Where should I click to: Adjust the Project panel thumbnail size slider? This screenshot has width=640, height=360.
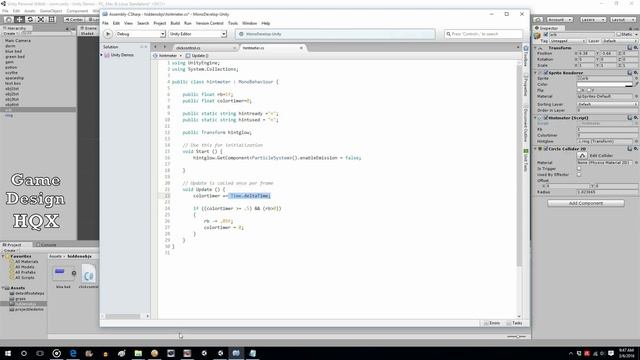pyautogui.click(x=516, y=337)
